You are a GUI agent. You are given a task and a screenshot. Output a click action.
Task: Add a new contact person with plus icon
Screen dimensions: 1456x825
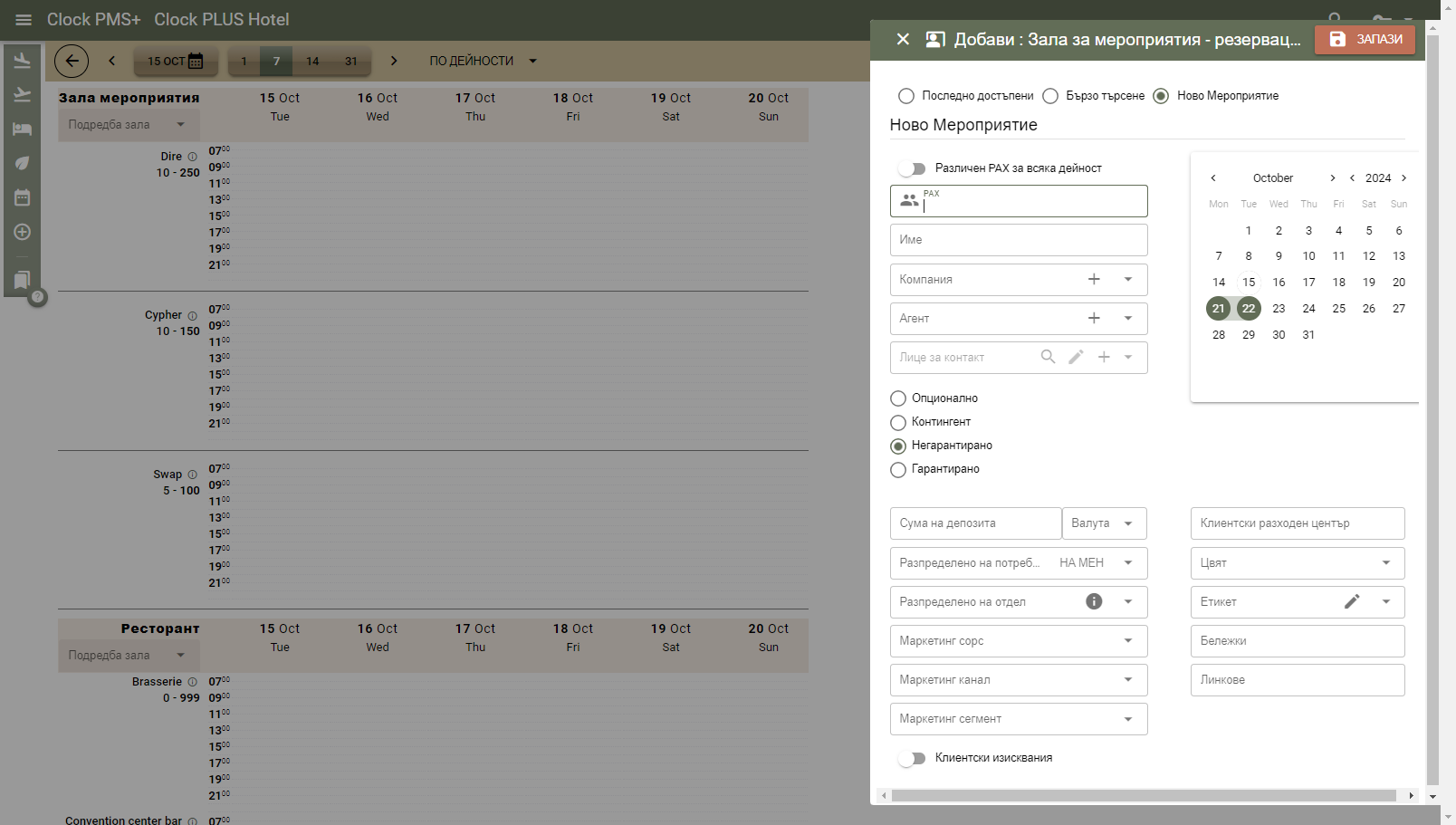click(1104, 357)
